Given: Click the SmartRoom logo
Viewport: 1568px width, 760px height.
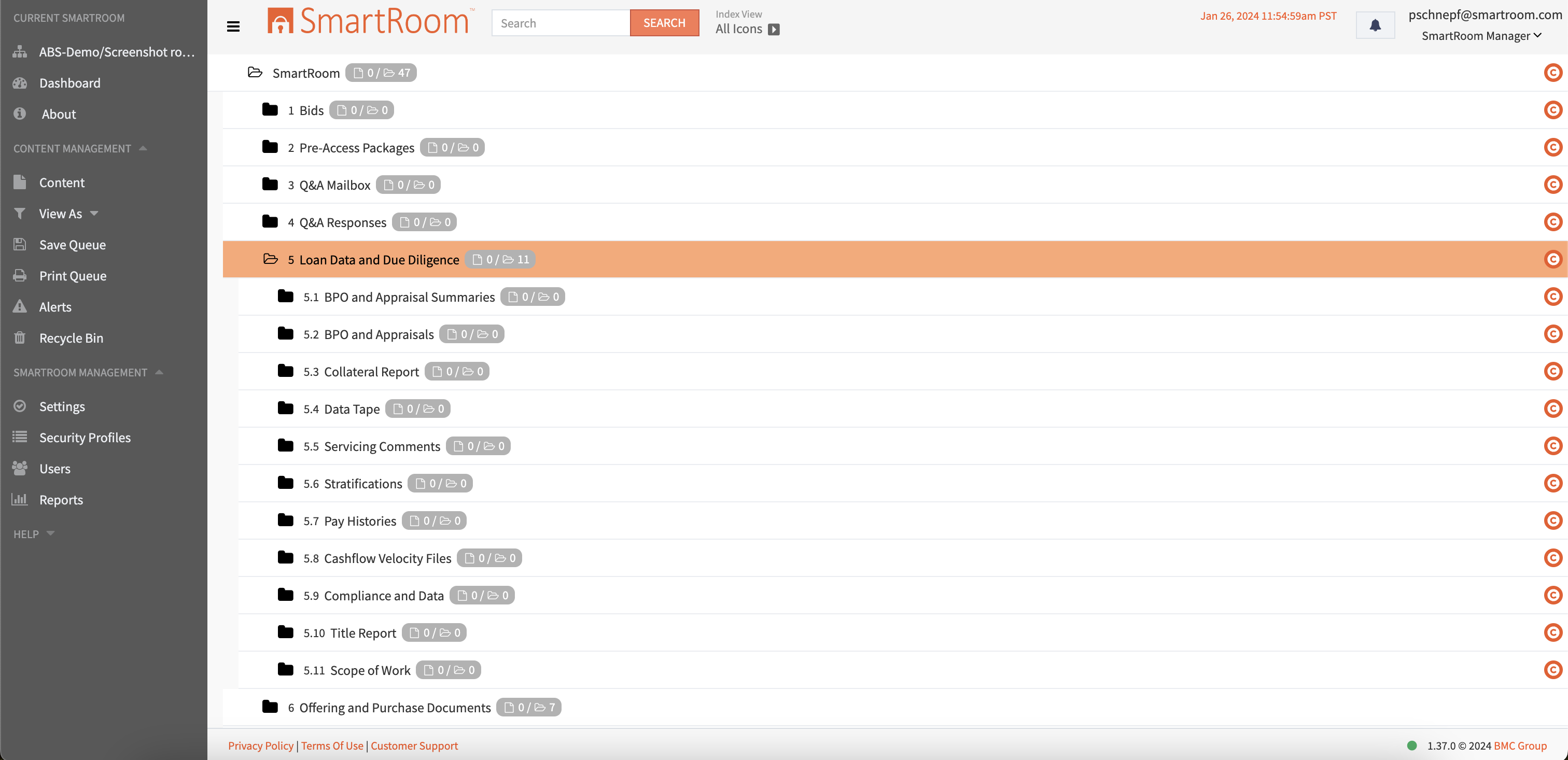Looking at the screenshot, I should 368,21.
